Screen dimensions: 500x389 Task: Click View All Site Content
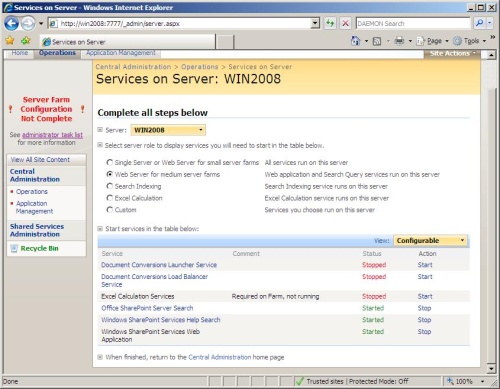click(x=40, y=160)
